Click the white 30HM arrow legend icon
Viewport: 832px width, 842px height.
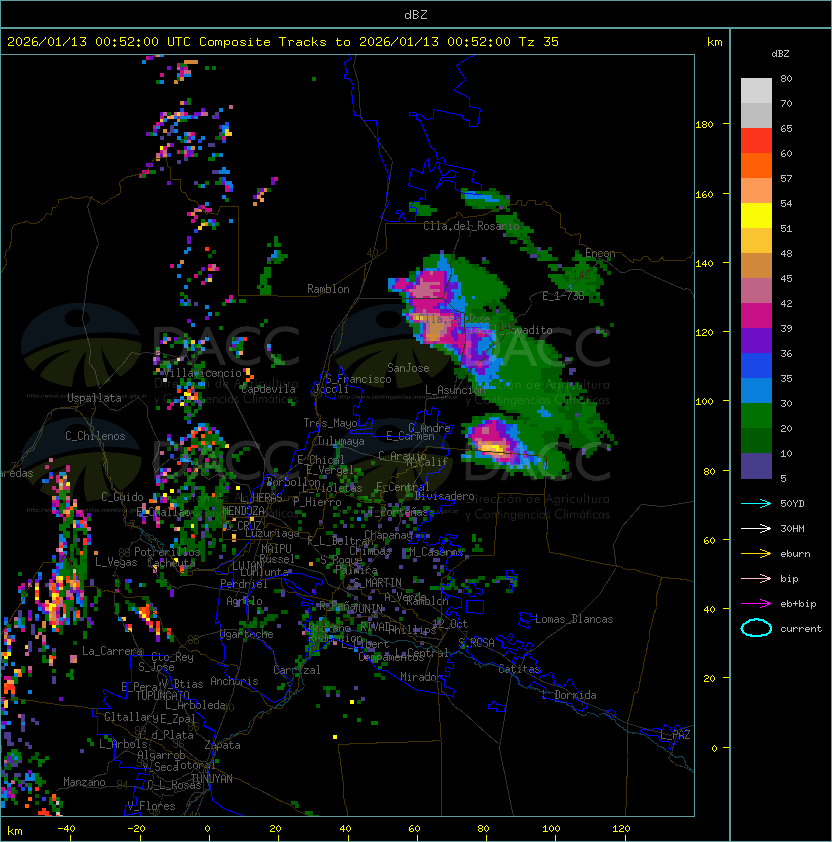click(x=756, y=529)
